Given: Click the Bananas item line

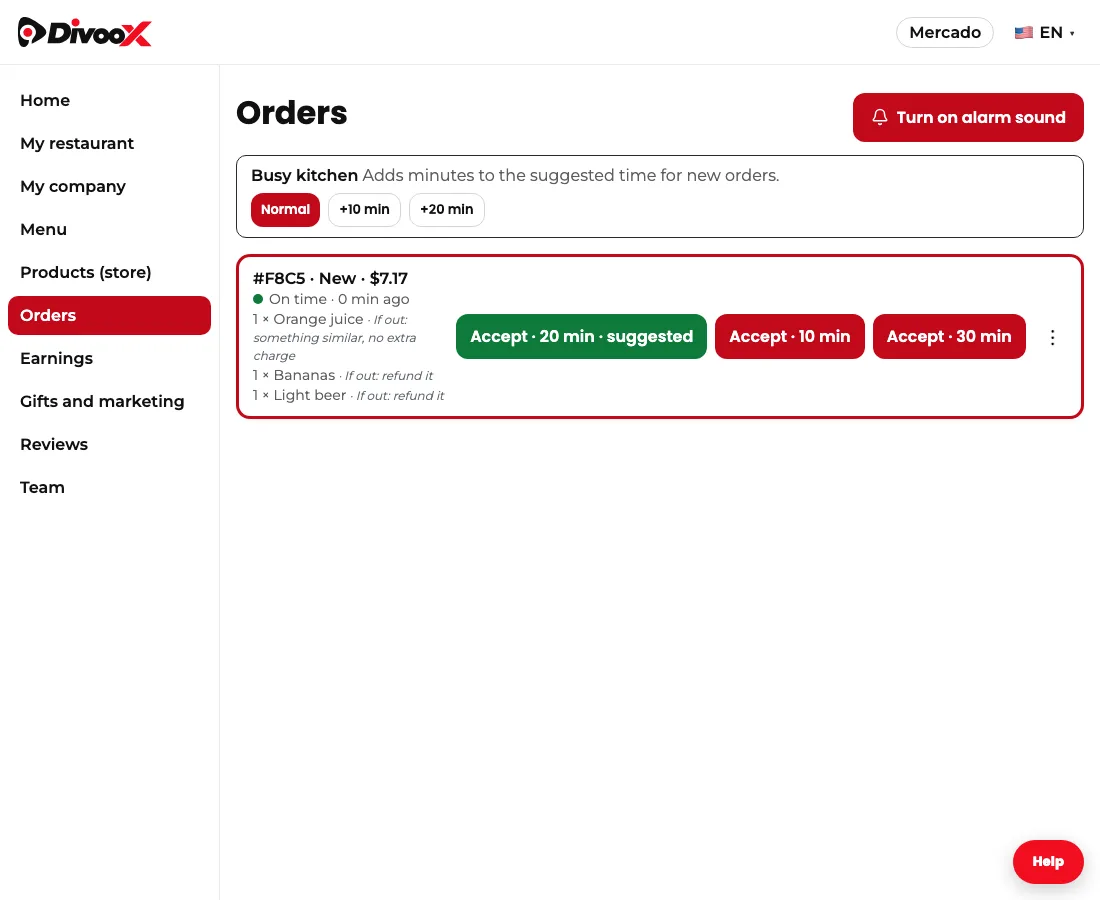Looking at the screenshot, I should click(x=343, y=375).
